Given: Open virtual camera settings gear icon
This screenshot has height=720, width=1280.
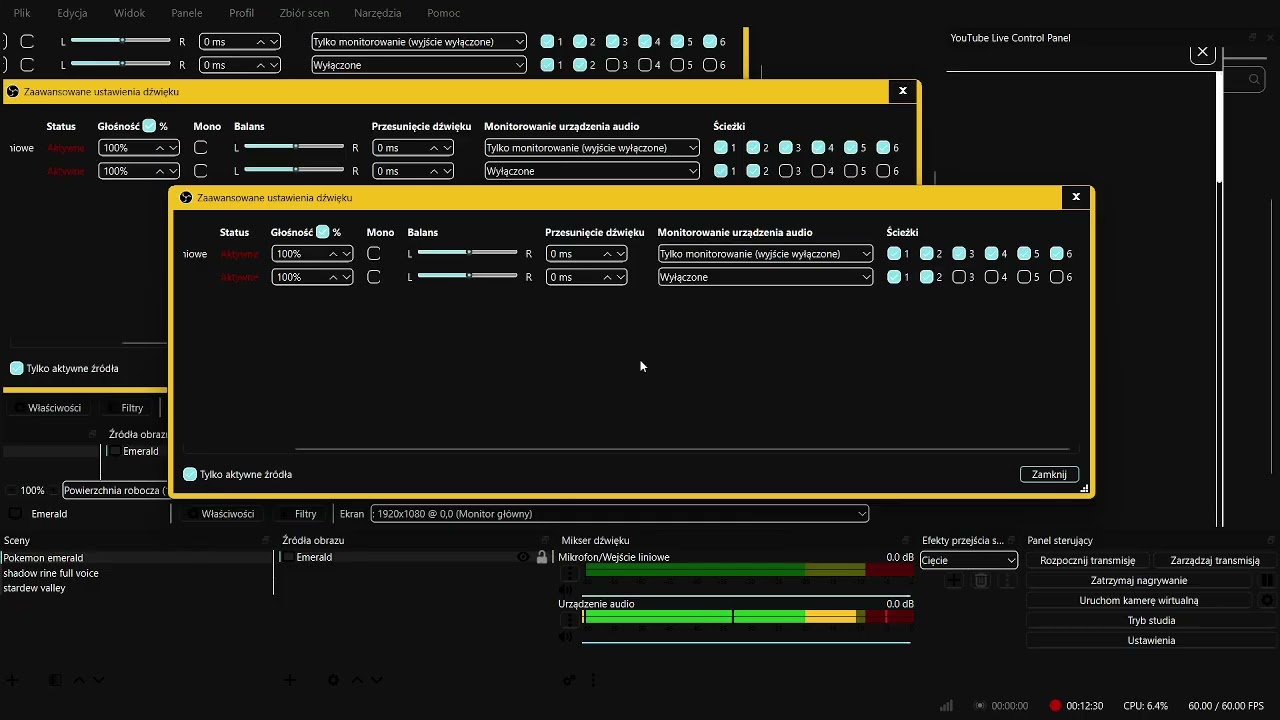Looking at the screenshot, I should (1267, 600).
